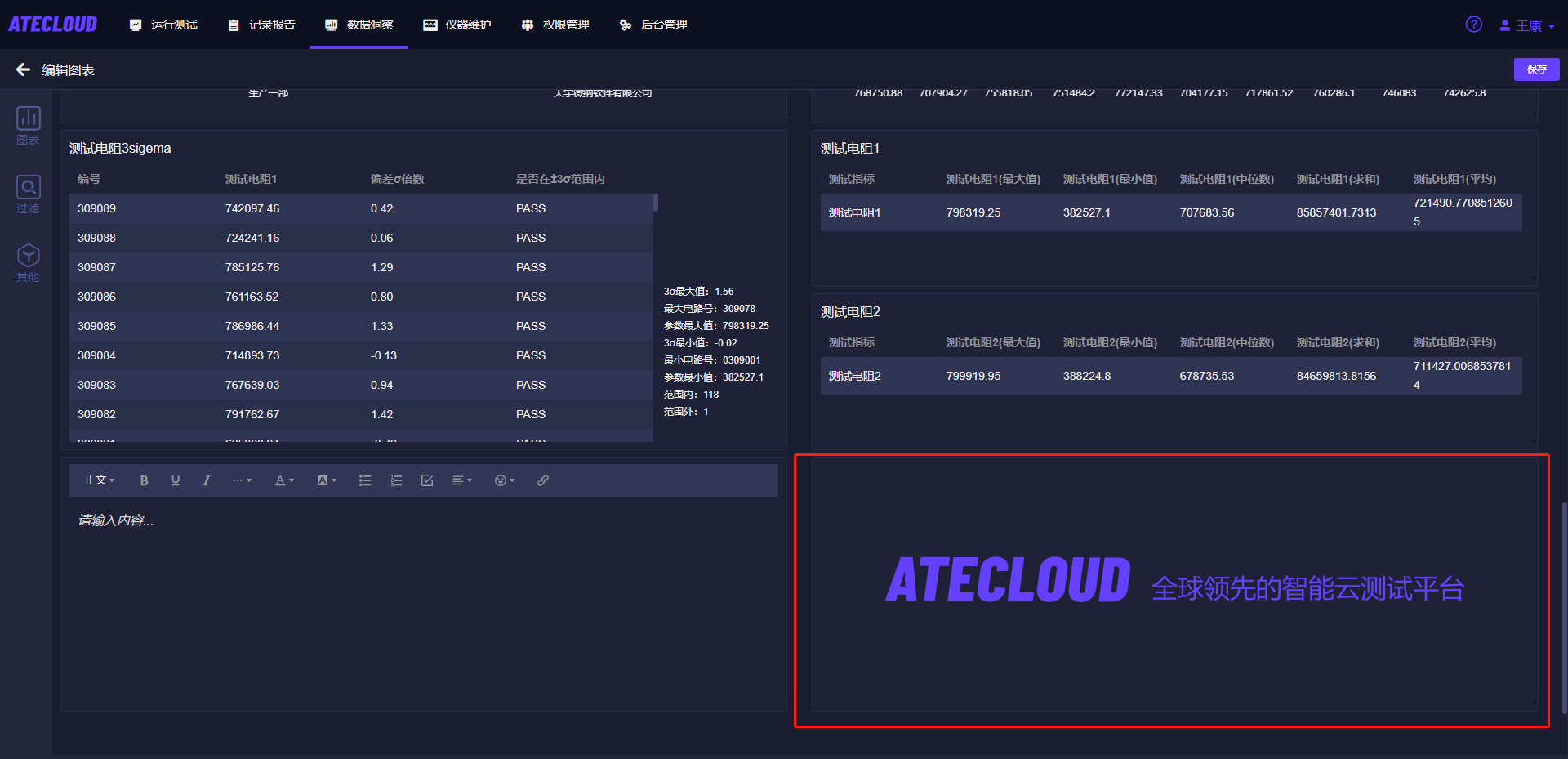Open the text background color dropdown
Screen dimensions: 1568x759
coord(327,480)
